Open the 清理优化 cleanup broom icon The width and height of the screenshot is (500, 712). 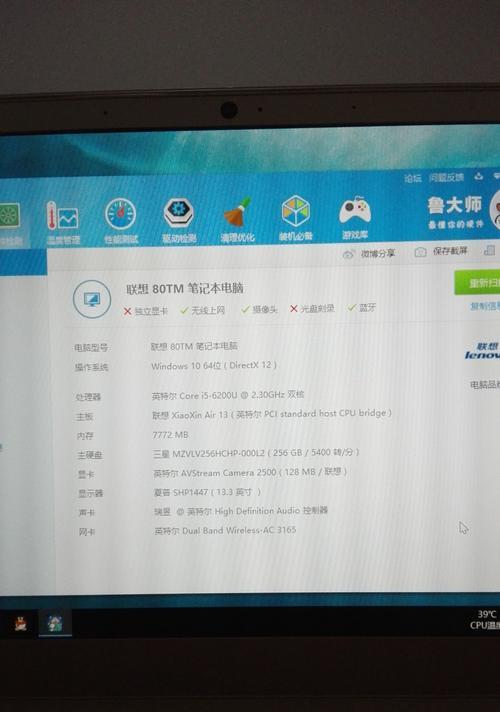point(237,212)
